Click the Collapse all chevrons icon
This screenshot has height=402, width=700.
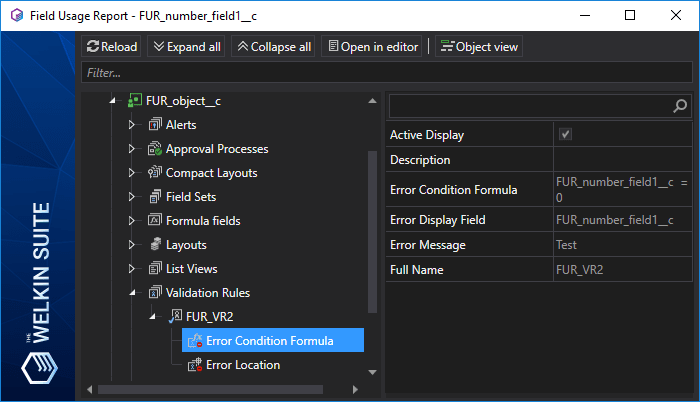point(243,46)
